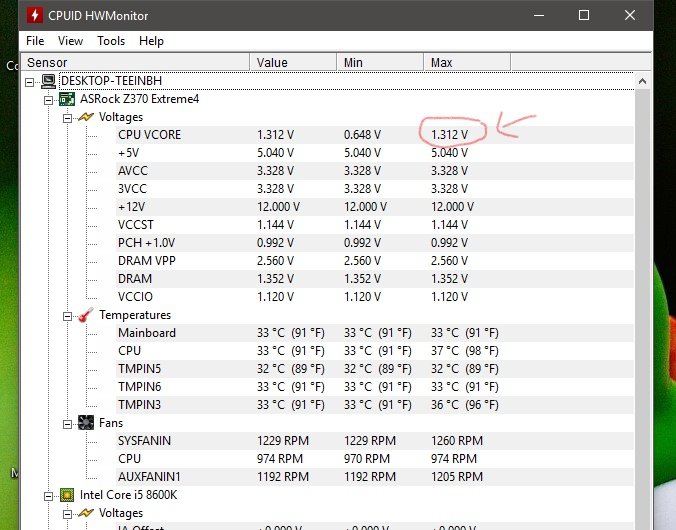Viewport: 676px width, 530px height.
Task: Select the ASRock Z370 Extreme4 label
Action: click(139, 99)
